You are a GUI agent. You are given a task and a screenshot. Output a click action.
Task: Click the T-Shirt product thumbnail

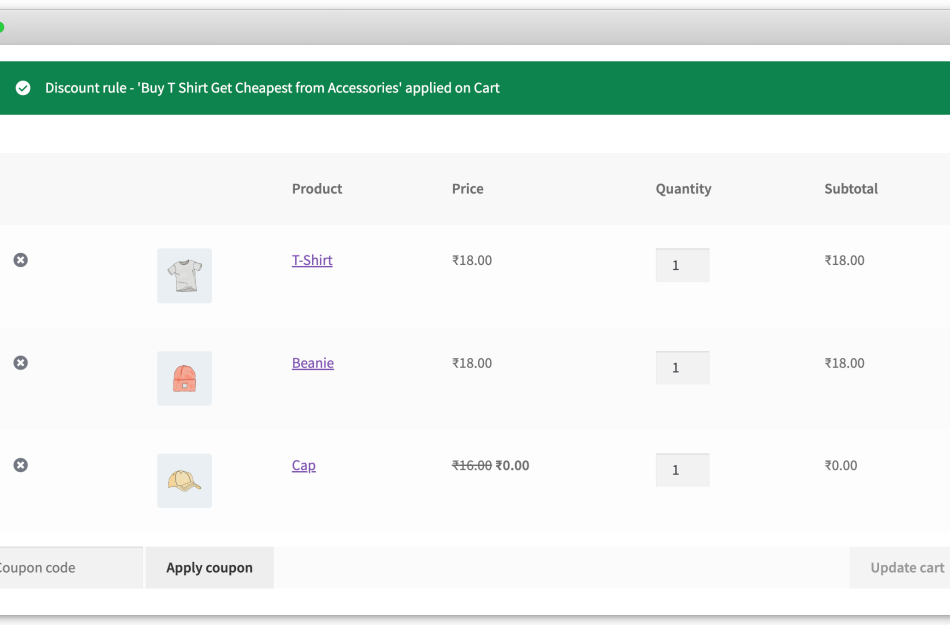click(184, 275)
